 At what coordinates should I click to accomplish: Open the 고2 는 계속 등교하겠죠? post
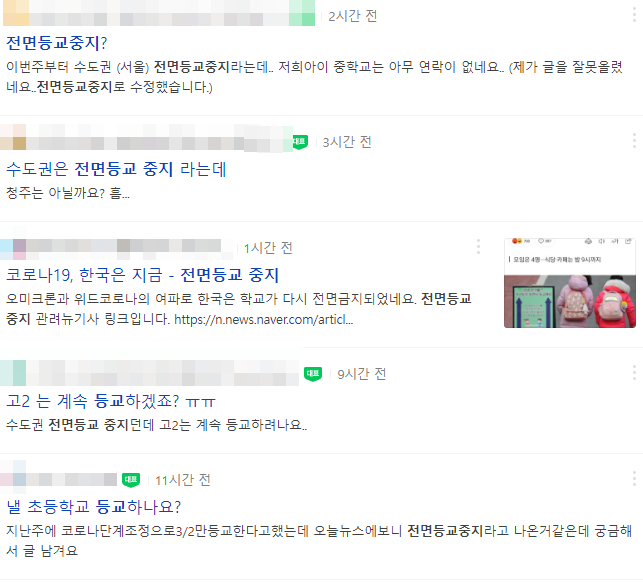[111, 401]
